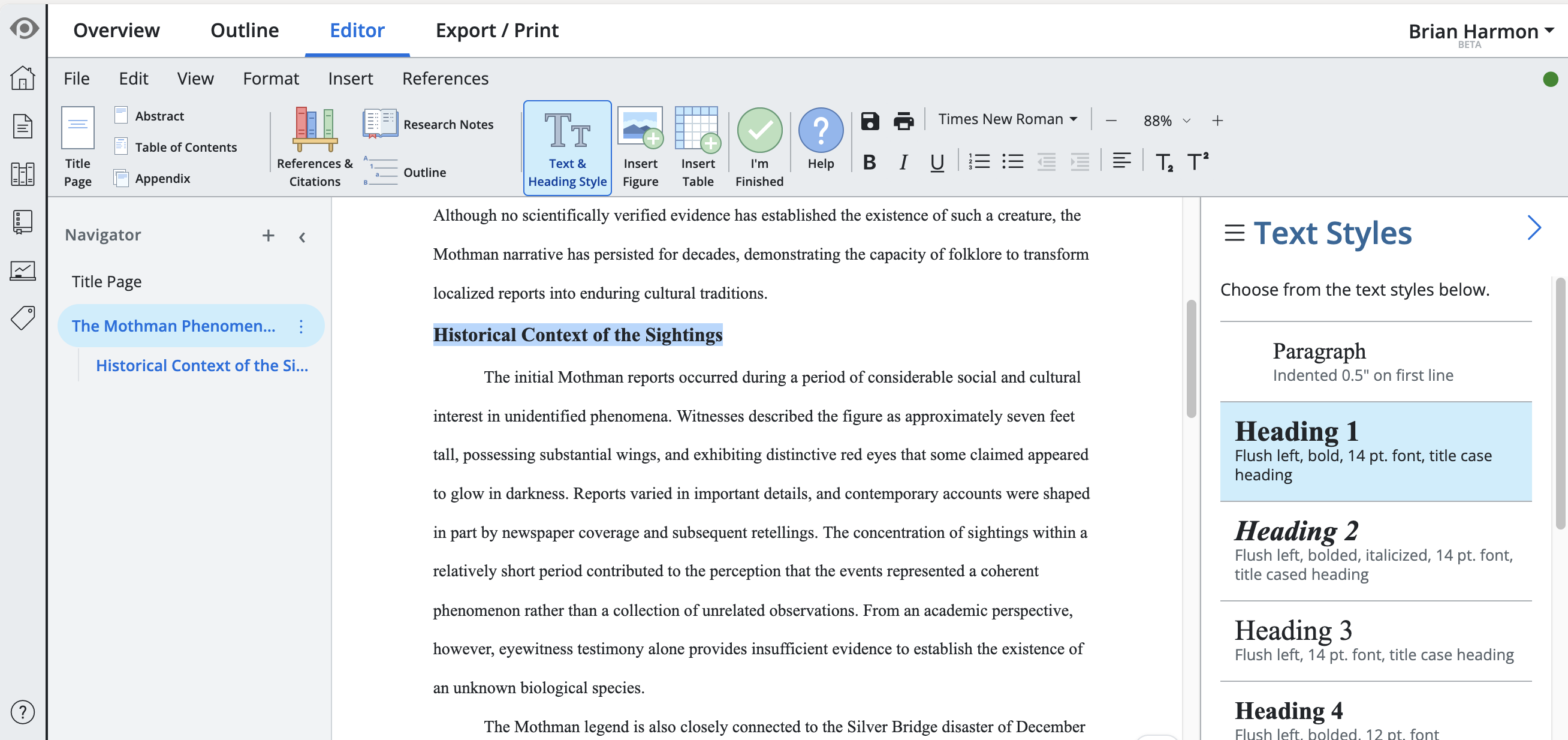Insert a Title Page
This screenshot has width=1568, height=740.
coord(78,147)
